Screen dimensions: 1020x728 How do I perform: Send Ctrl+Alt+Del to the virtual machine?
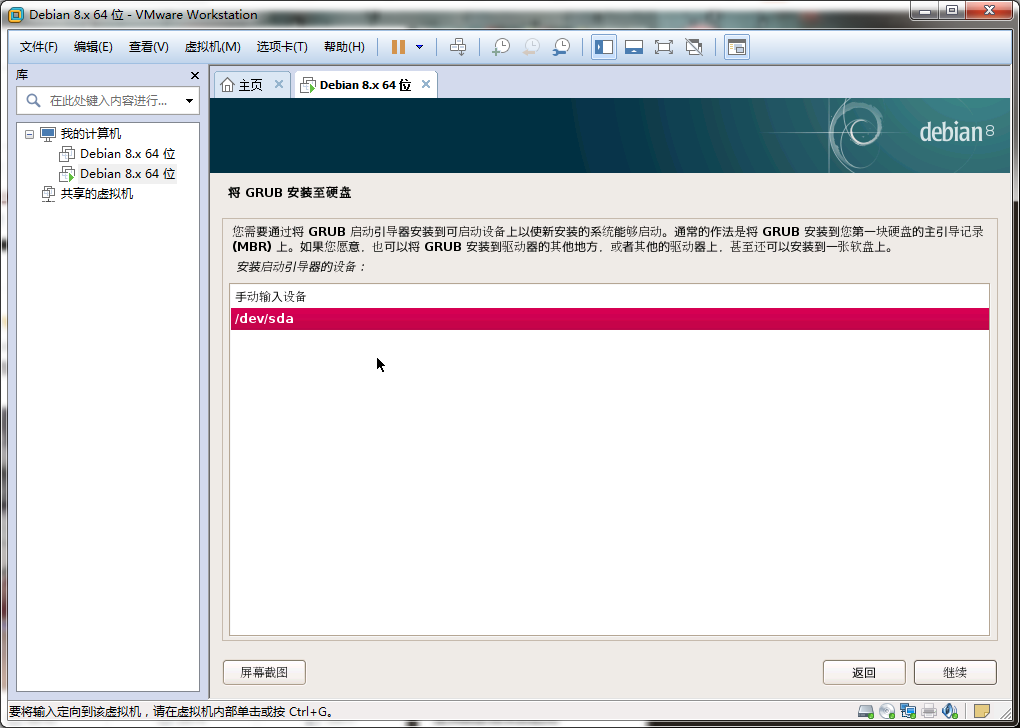[x=458, y=47]
